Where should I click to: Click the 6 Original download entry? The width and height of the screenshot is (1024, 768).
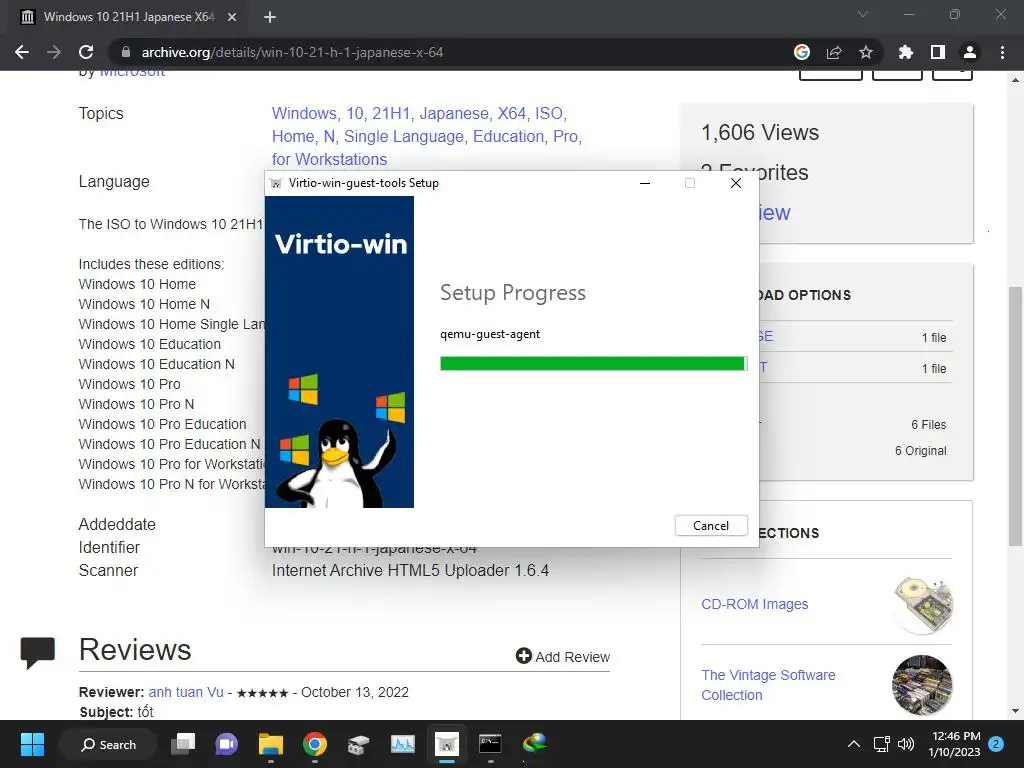click(x=920, y=451)
